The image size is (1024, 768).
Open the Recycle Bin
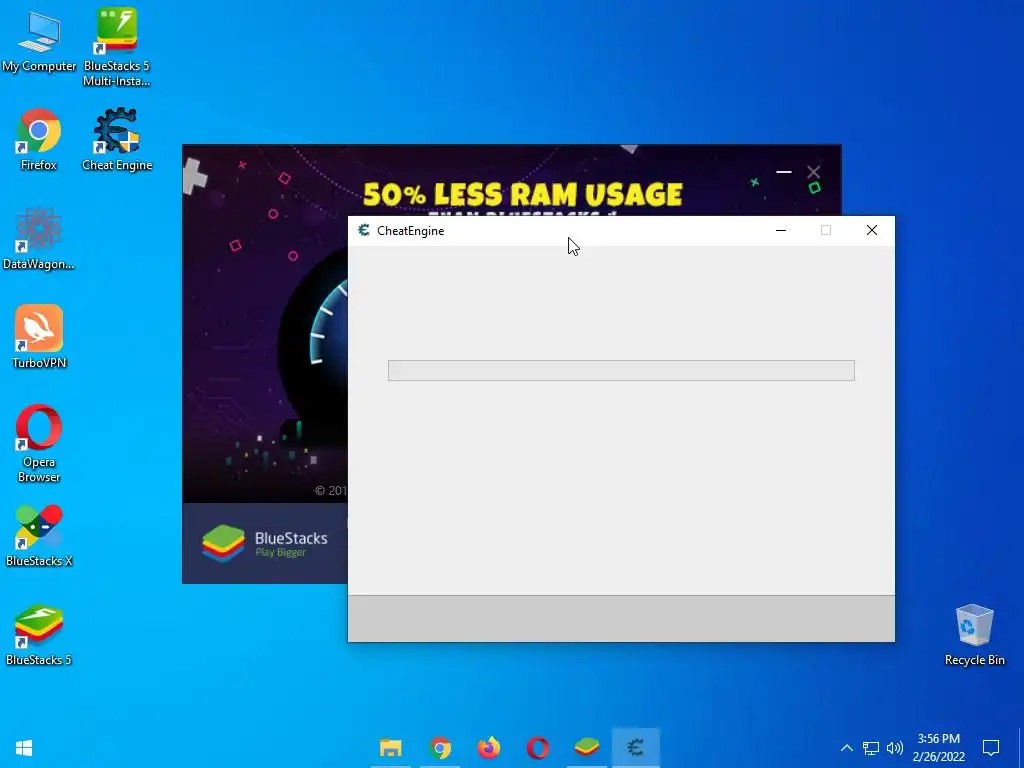pyautogui.click(x=974, y=634)
